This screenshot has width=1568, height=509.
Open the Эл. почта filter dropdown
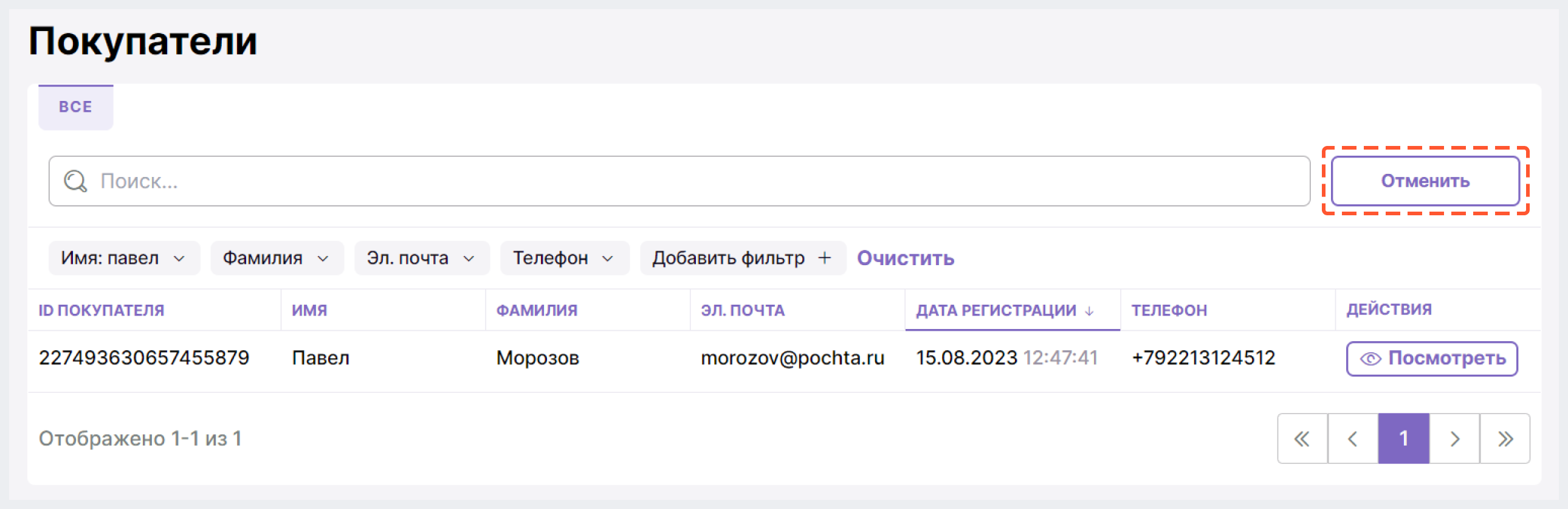click(x=422, y=258)
